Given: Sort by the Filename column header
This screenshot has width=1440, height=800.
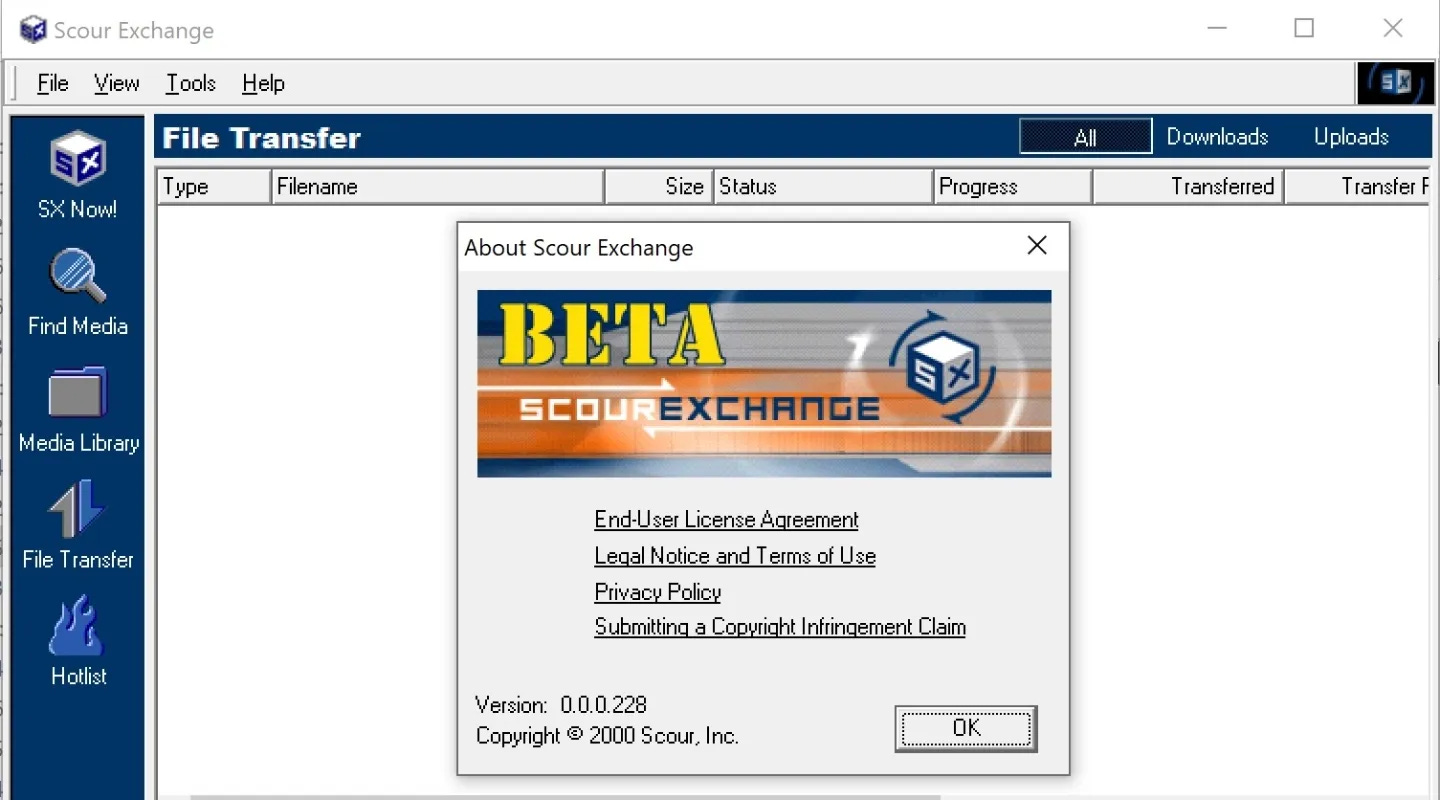Looking at the screenshot, I should 437,186.
